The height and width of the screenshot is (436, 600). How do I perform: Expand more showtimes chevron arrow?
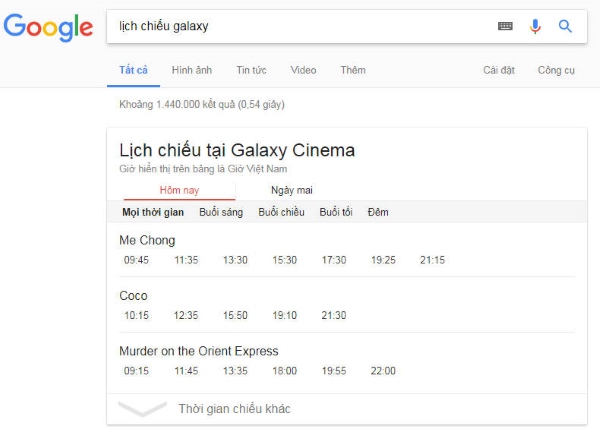(142, 408)
